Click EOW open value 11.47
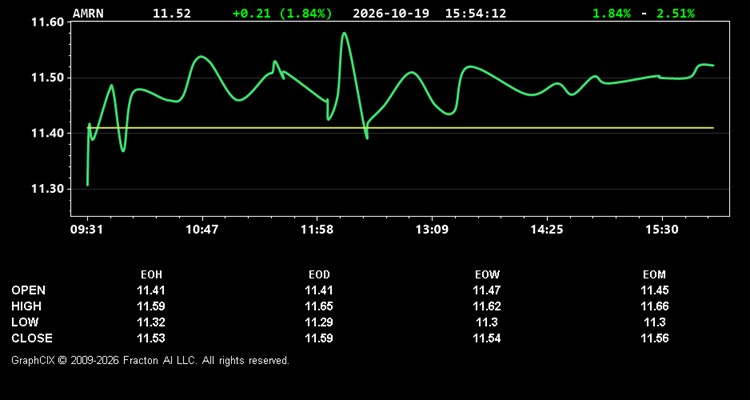750x400 pixels. pos(487,290)
